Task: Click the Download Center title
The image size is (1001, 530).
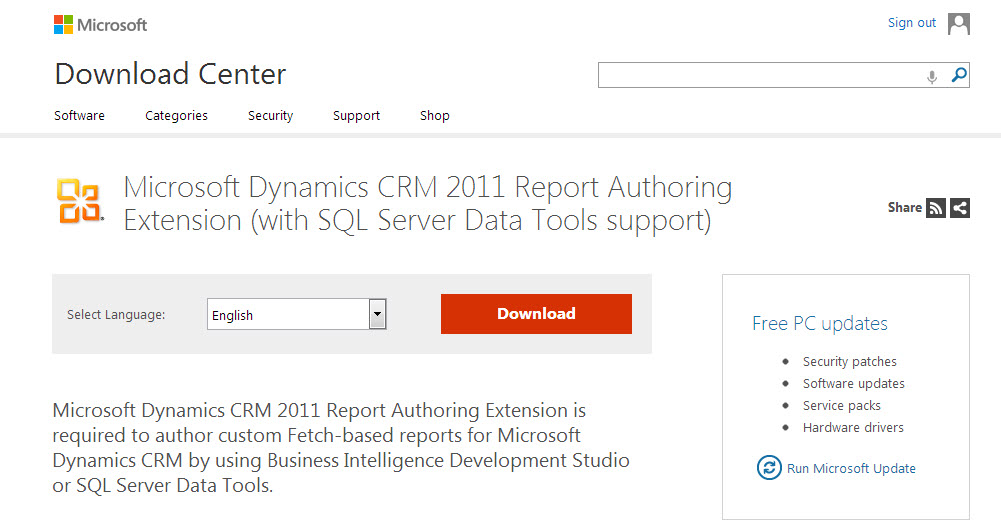Action: (170, 74)
